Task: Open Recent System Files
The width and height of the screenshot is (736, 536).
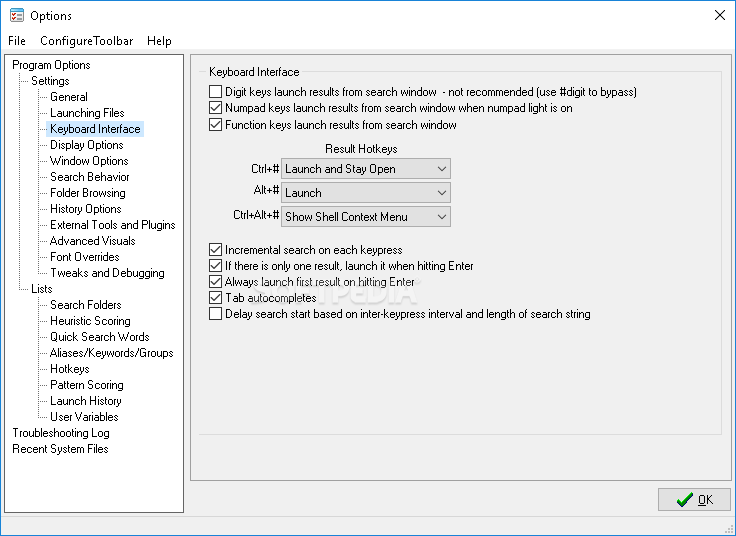Action: coord(60,449)
